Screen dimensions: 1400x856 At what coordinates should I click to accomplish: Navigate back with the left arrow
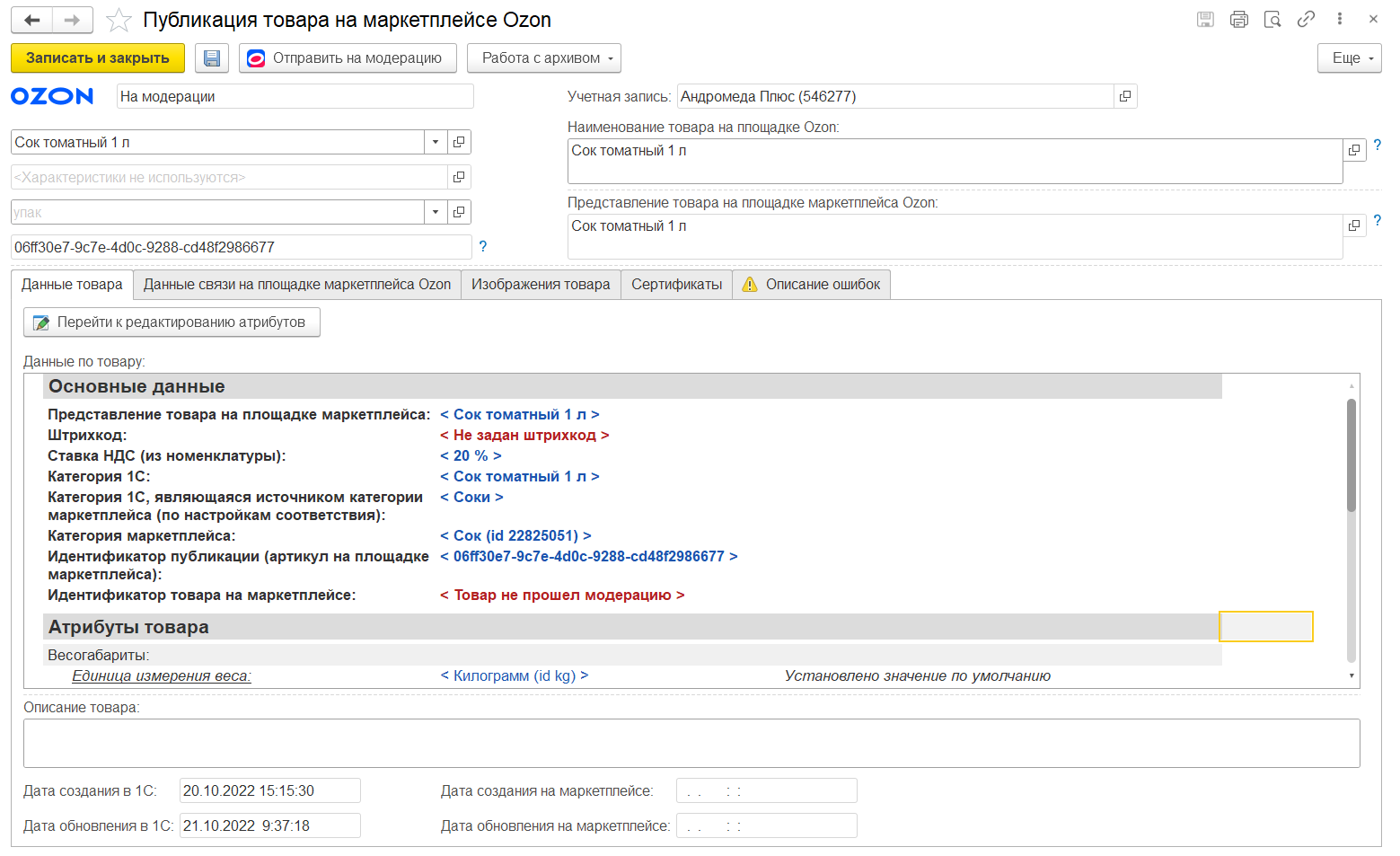coord(32,20)
